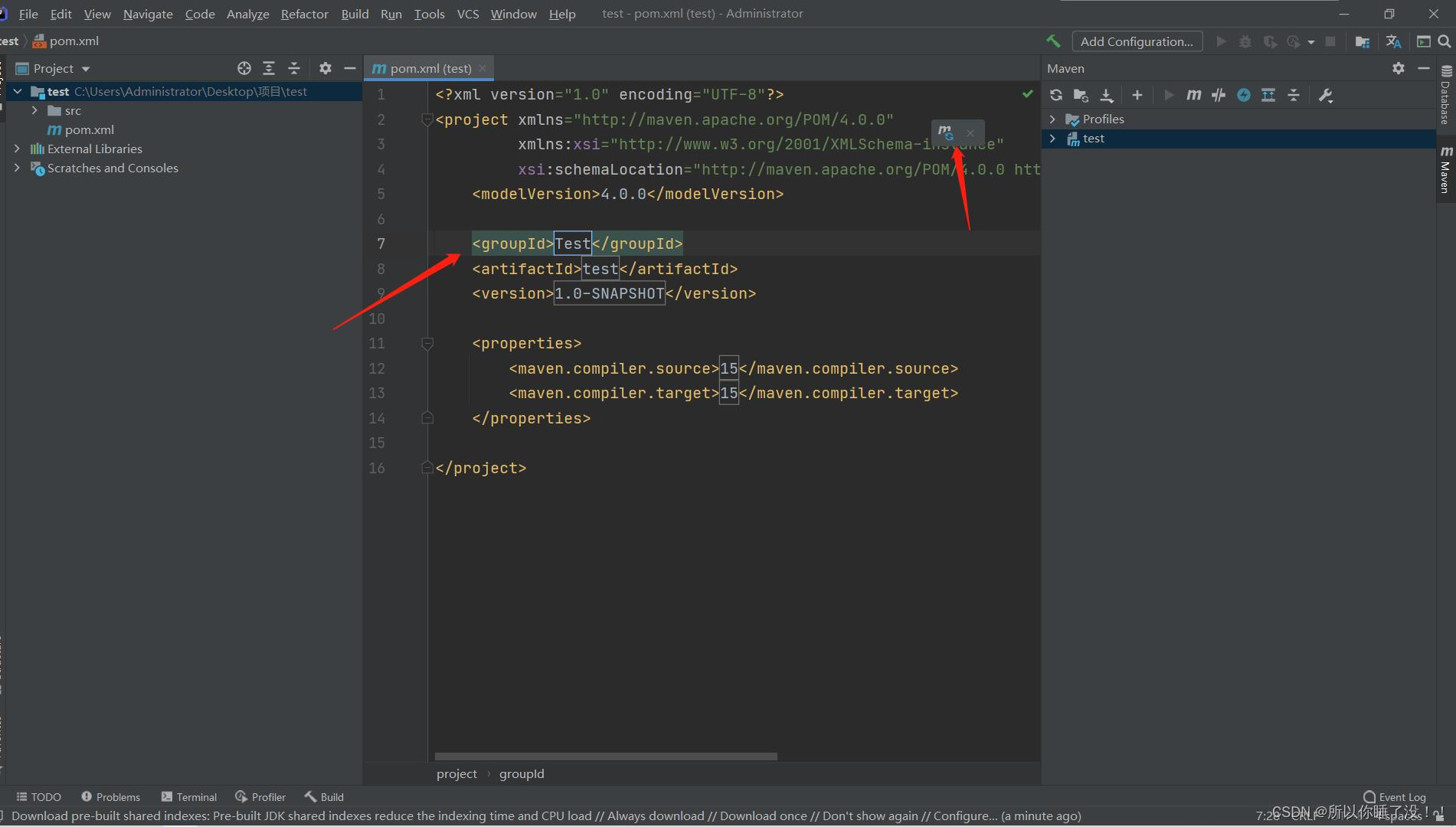Viewport: 1456px width, 827px height.
Task: Open the Build menu
Action: click(x=355, y=14)
